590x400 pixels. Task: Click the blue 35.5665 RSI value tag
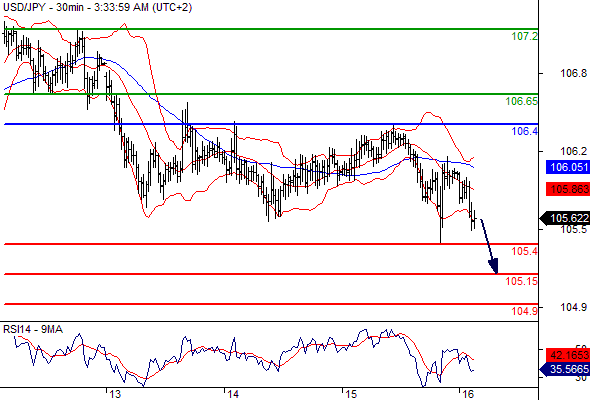coord(565,370)
